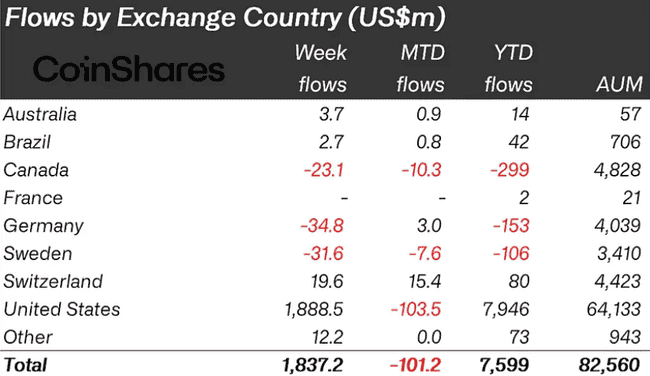Click the Switzerland row label
This screenshot has height=376, width=650.
(x=53, y=281)
